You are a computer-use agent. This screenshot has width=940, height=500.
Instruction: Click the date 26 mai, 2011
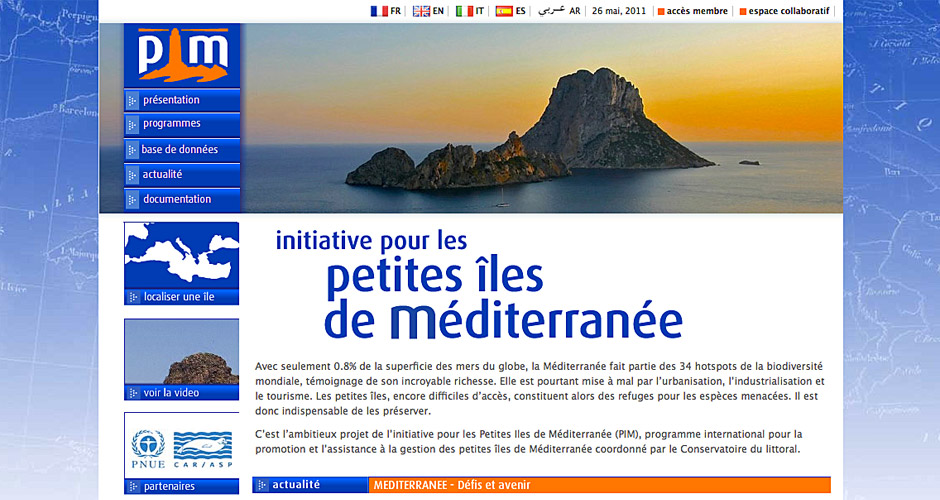(x=619, y=11)
